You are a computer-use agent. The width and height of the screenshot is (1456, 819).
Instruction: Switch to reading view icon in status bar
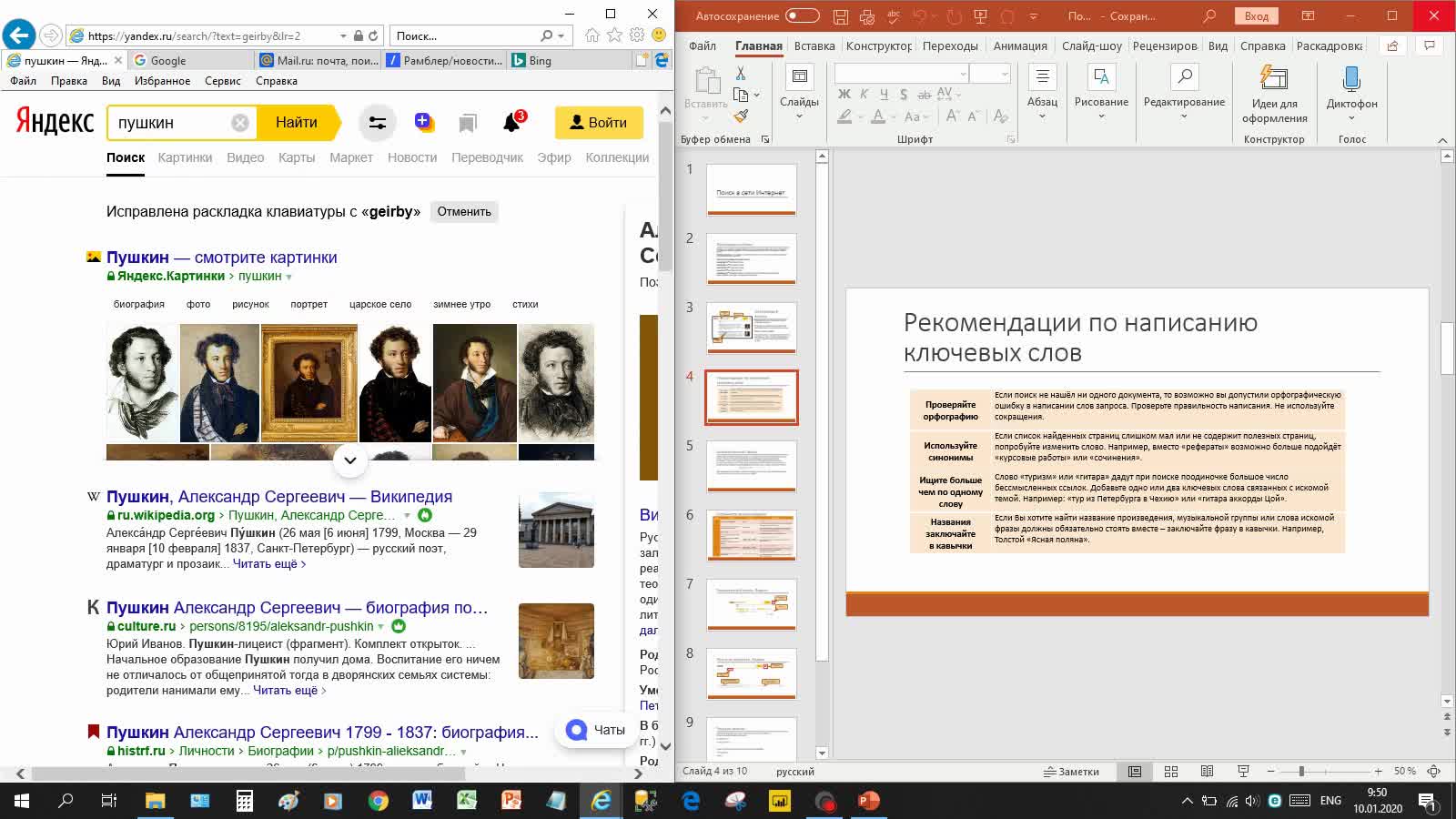point(1207,771)
